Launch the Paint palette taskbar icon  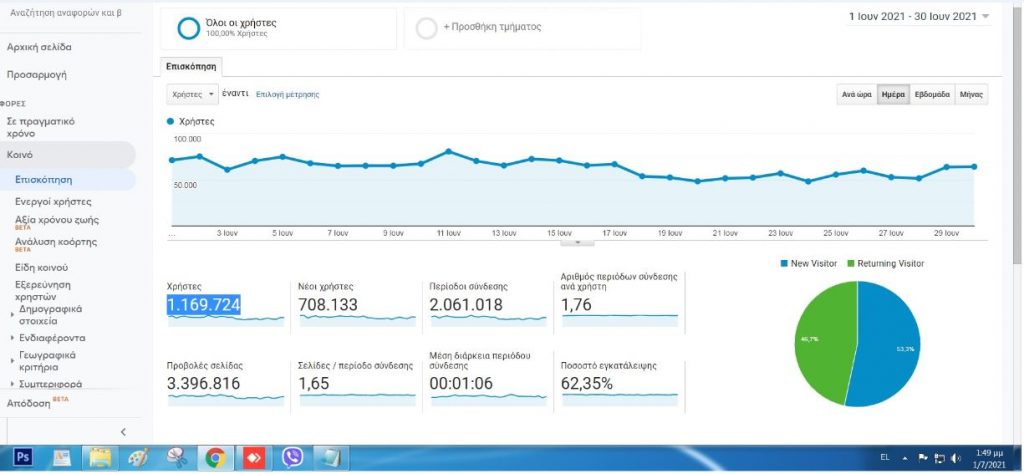(x=138, y=458)
